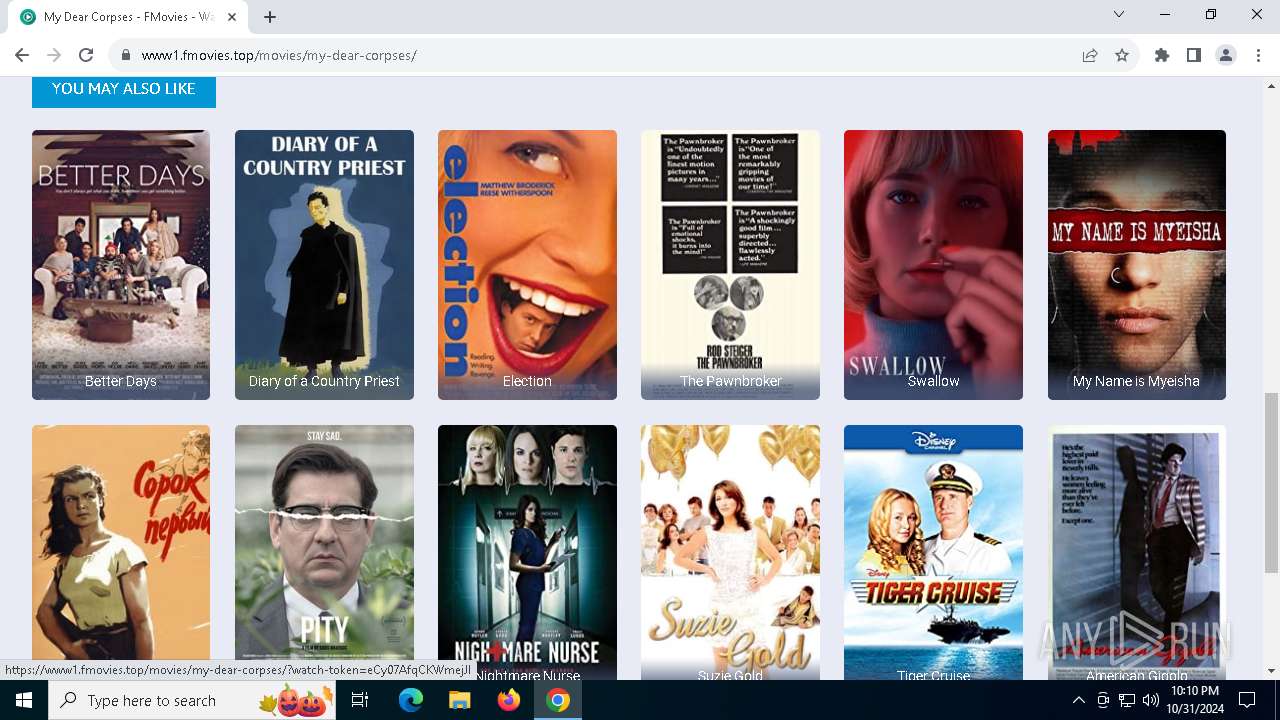Open File Explorer from the taskbar
This screenshot has width=1280, height=720.
point(459,700)
